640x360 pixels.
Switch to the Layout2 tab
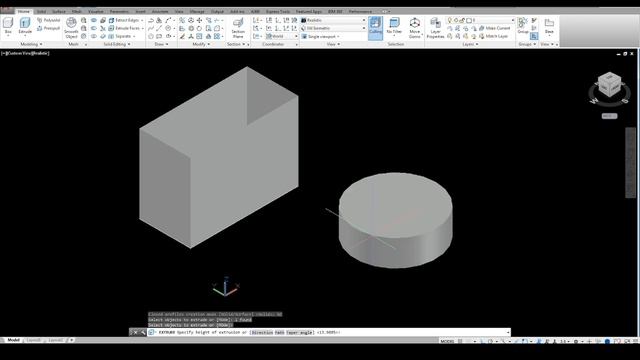(56, 340)
